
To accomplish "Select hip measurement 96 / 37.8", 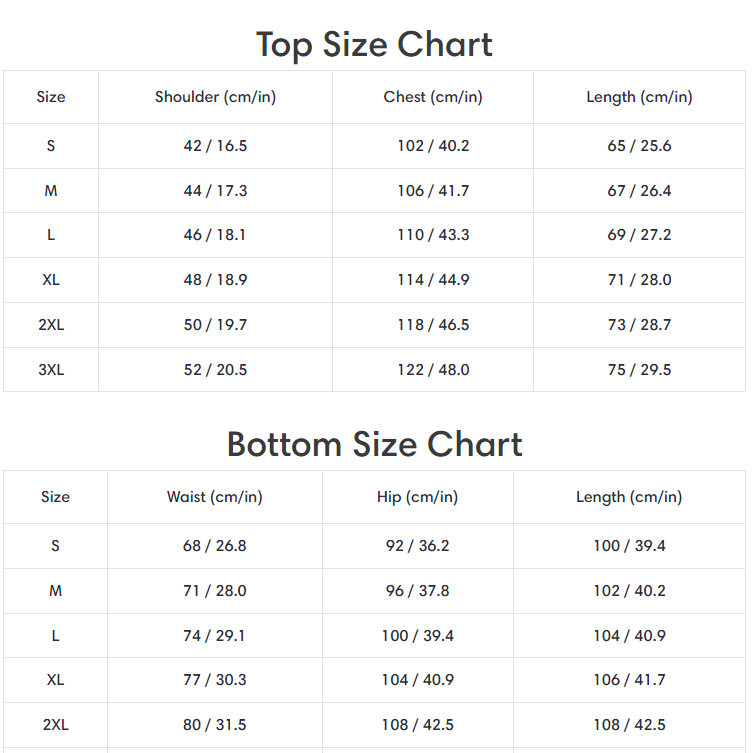I will click(x=418, y=591).
